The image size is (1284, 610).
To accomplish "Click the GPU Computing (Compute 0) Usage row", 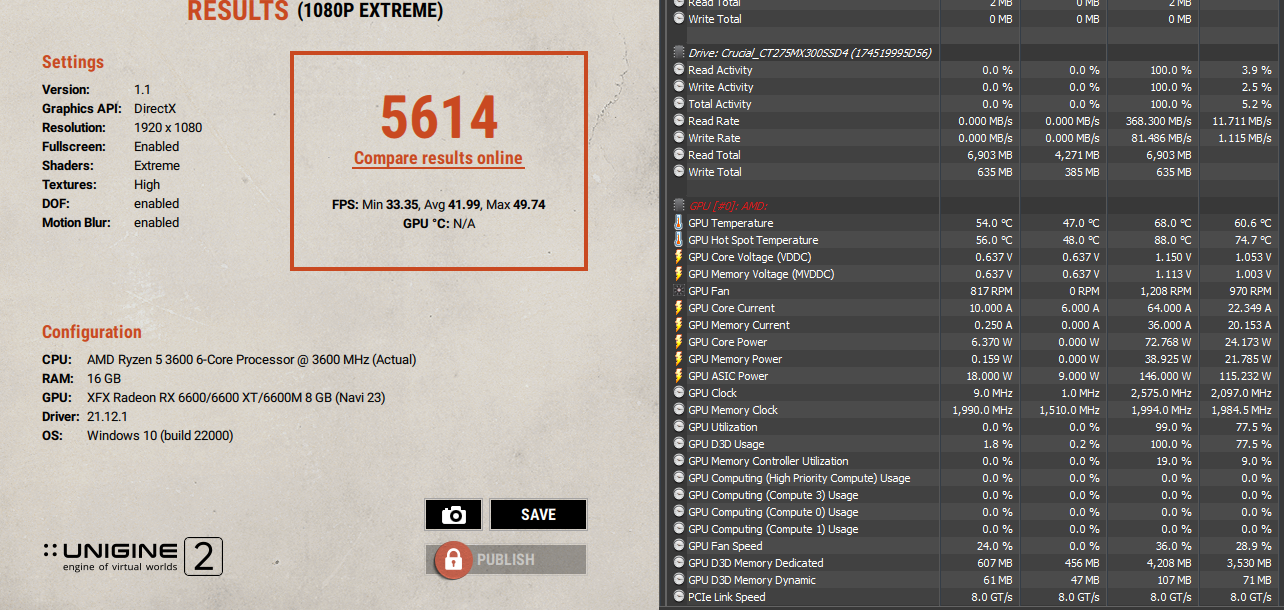I will (x=971, y=512).
